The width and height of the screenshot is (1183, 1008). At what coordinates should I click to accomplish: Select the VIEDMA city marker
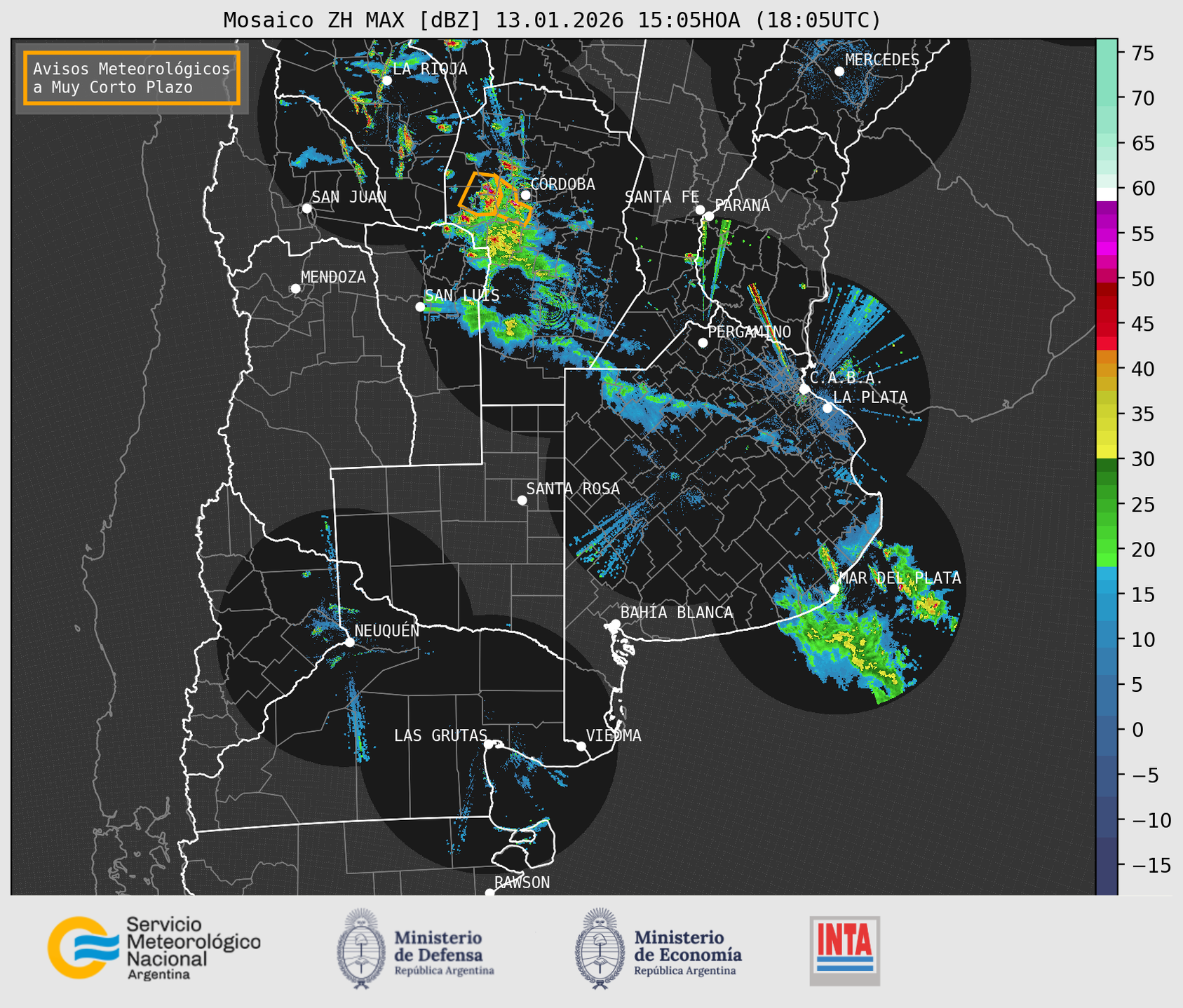coord(581,746)
